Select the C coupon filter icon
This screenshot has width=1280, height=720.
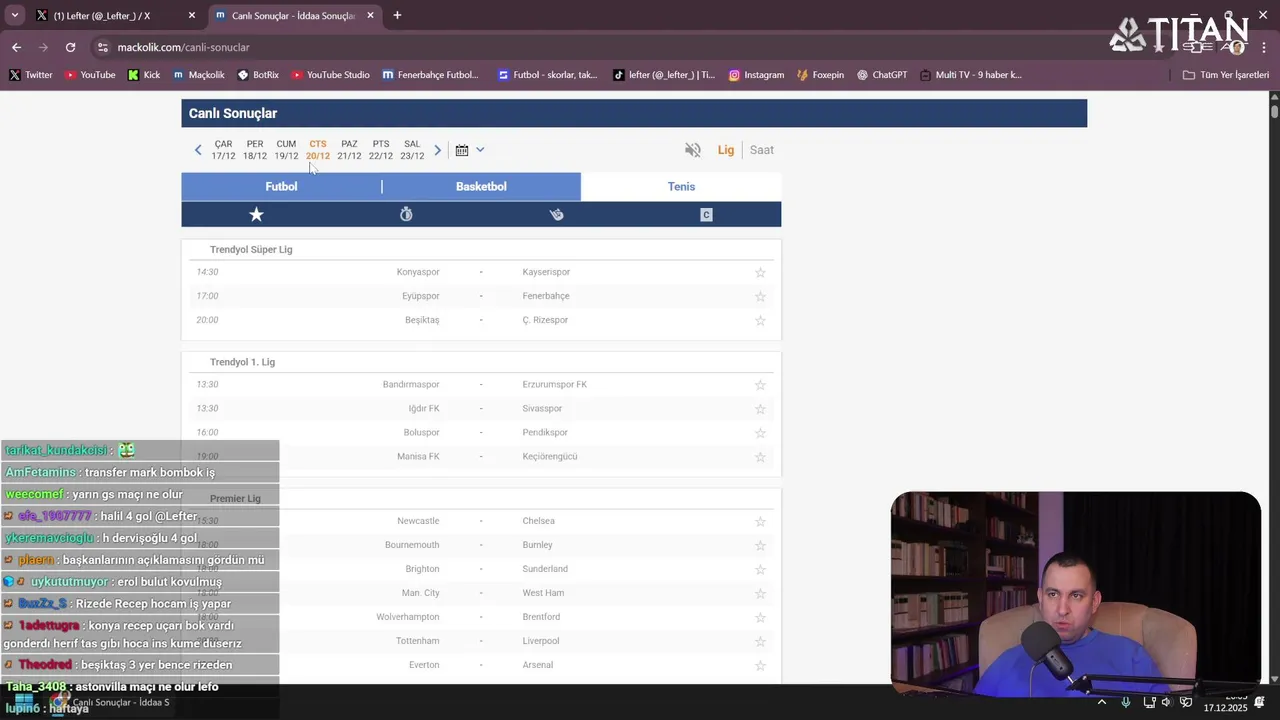pos(706,214)
